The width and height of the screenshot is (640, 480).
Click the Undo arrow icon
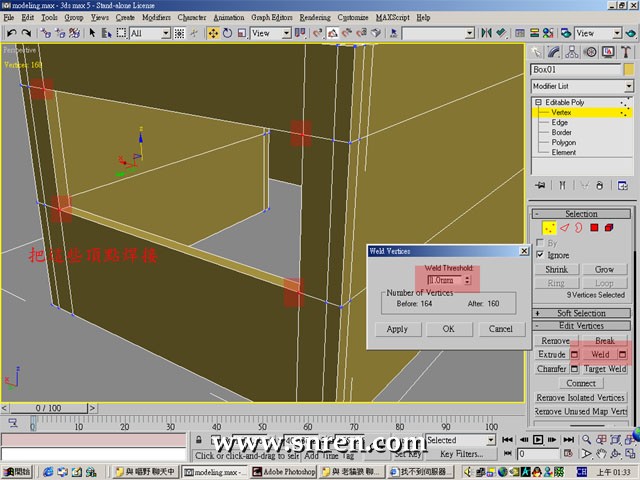point(11,33)
